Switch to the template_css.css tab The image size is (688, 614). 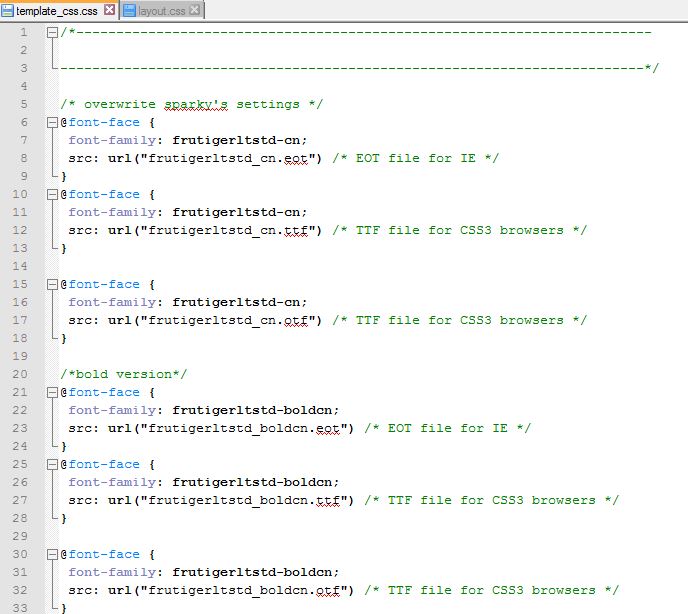[x=59, y=11]
